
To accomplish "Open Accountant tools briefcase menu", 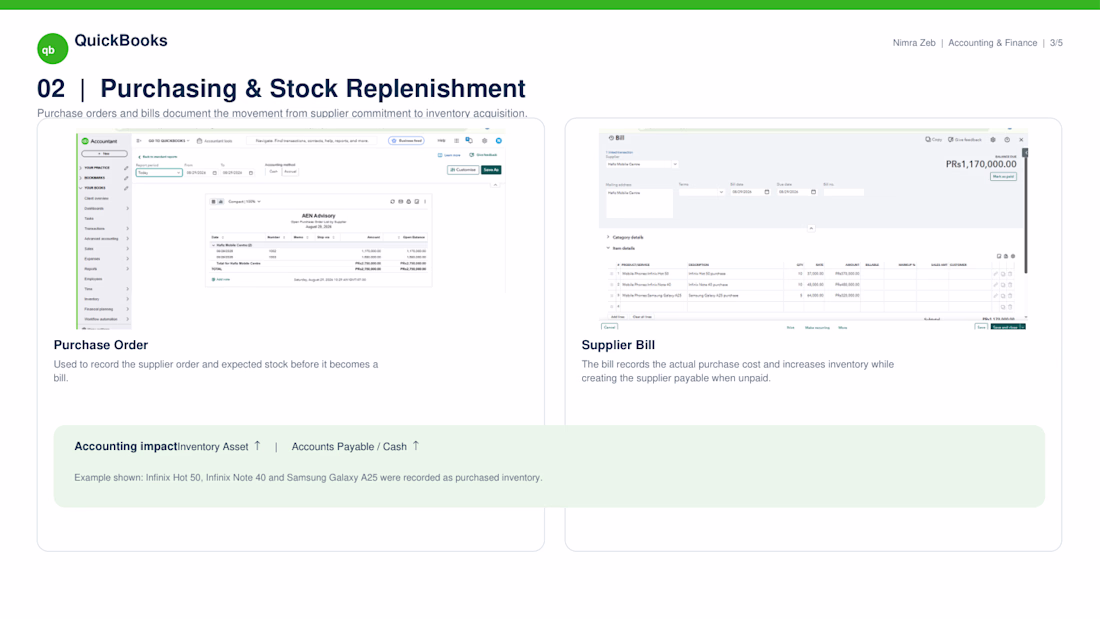I will click(x=215, y=140).
